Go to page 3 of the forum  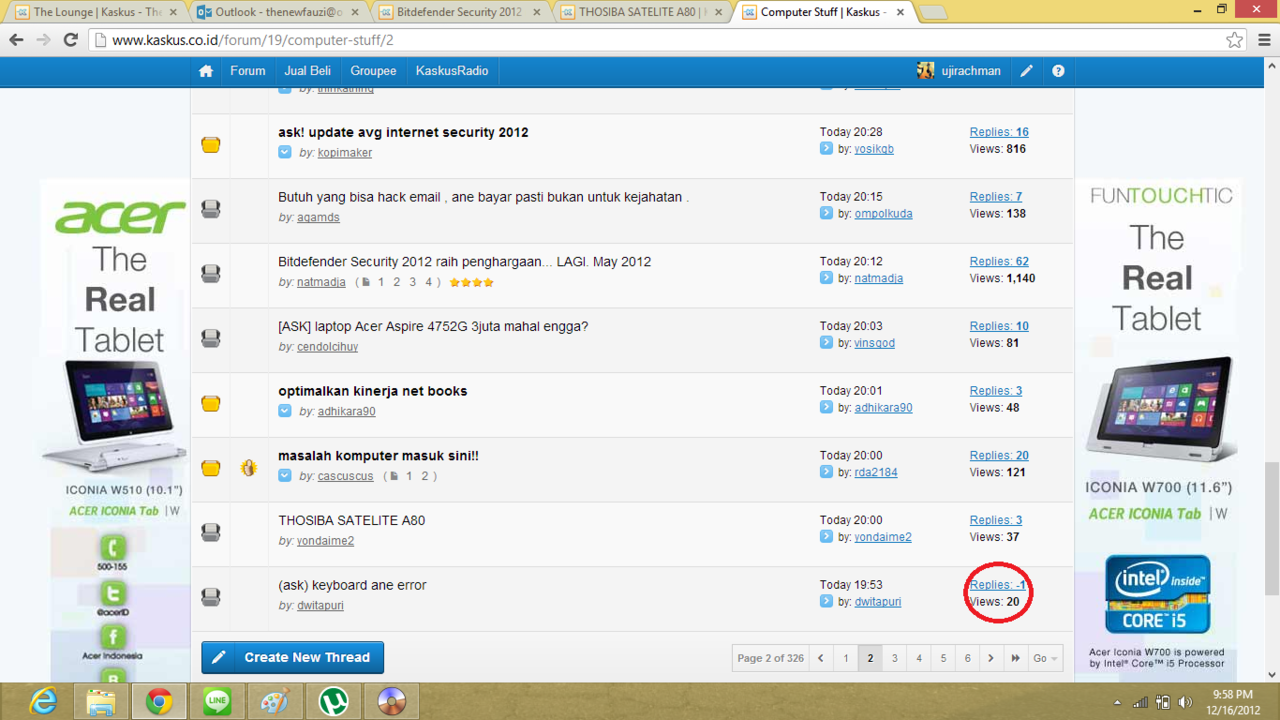894,658
